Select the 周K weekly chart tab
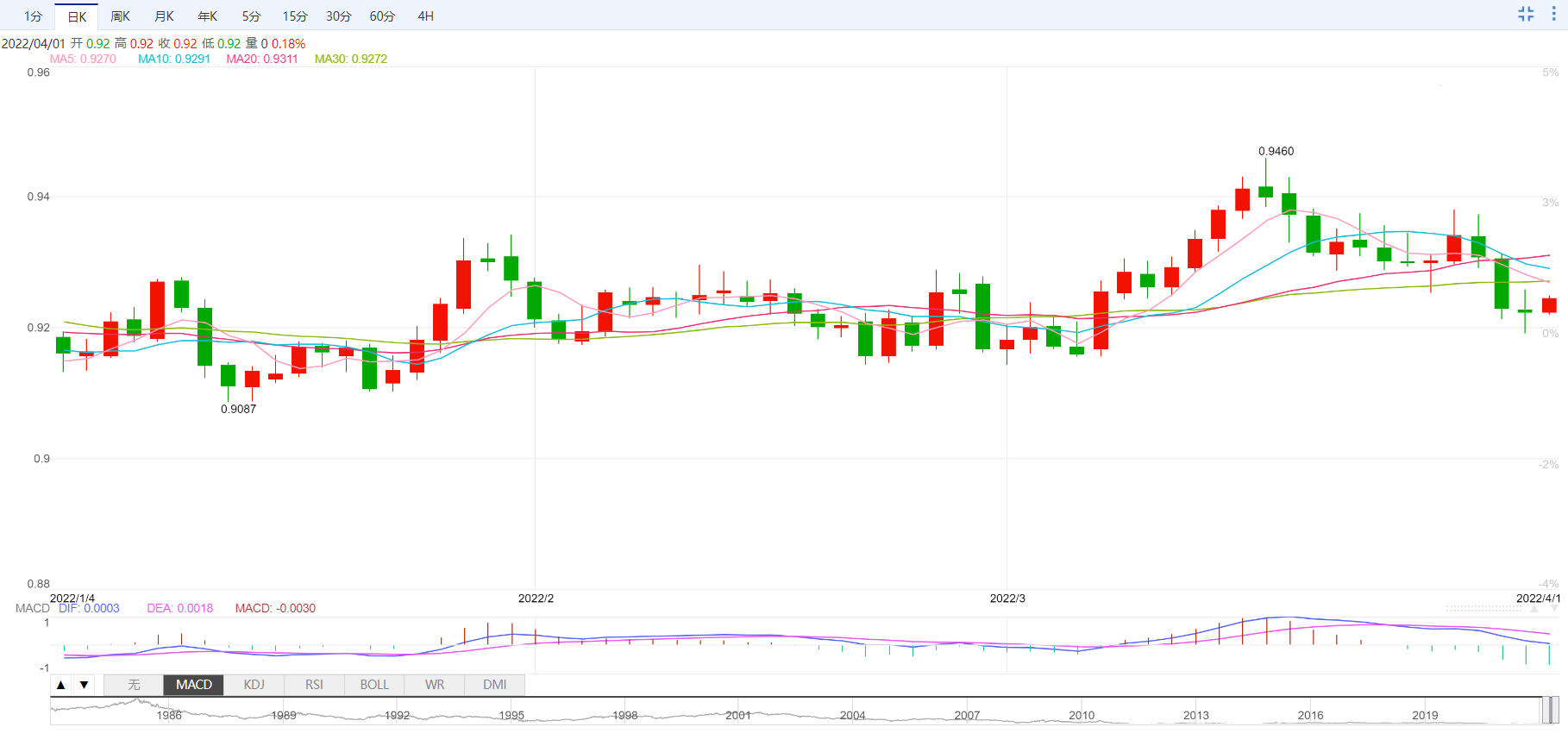The width and height of the screenshot is (1568, 746). pyautogui.click(x=121, y=16)
